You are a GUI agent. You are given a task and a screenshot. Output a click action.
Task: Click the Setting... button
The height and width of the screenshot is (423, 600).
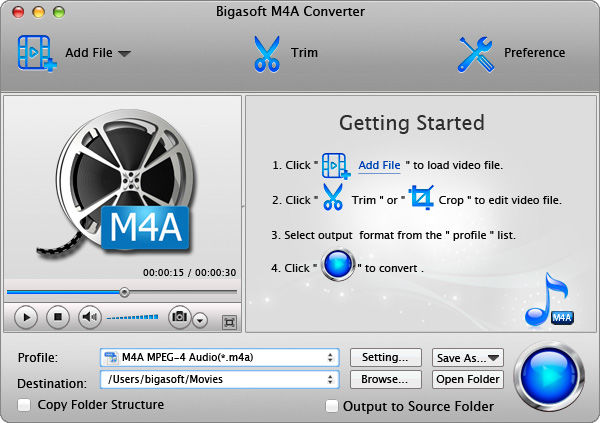pos(385,357)
